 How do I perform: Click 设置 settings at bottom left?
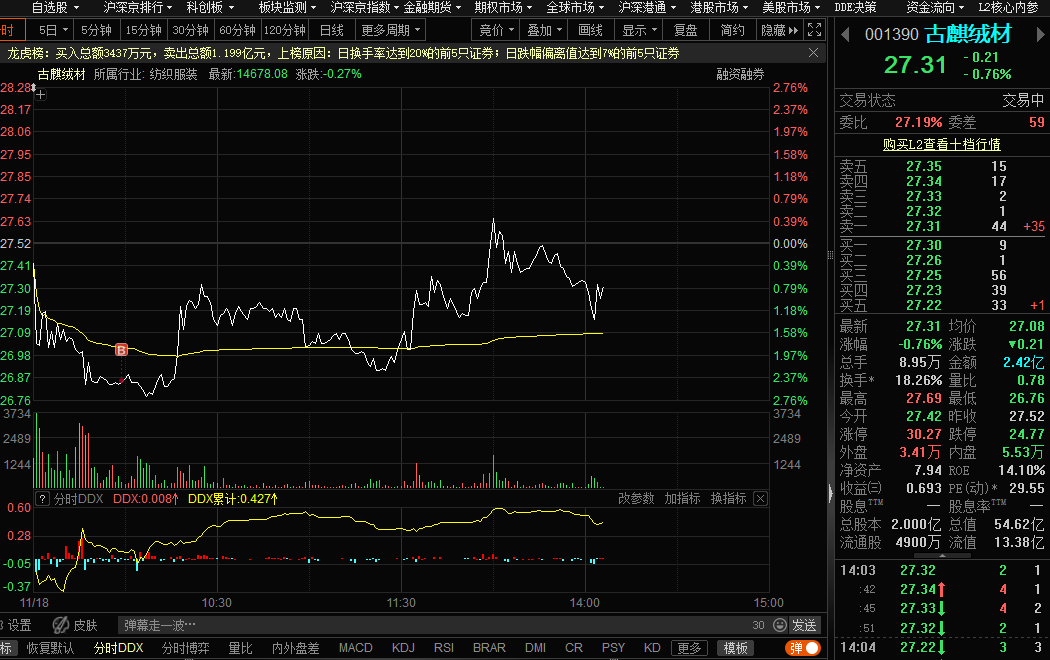tap(19, 625)
